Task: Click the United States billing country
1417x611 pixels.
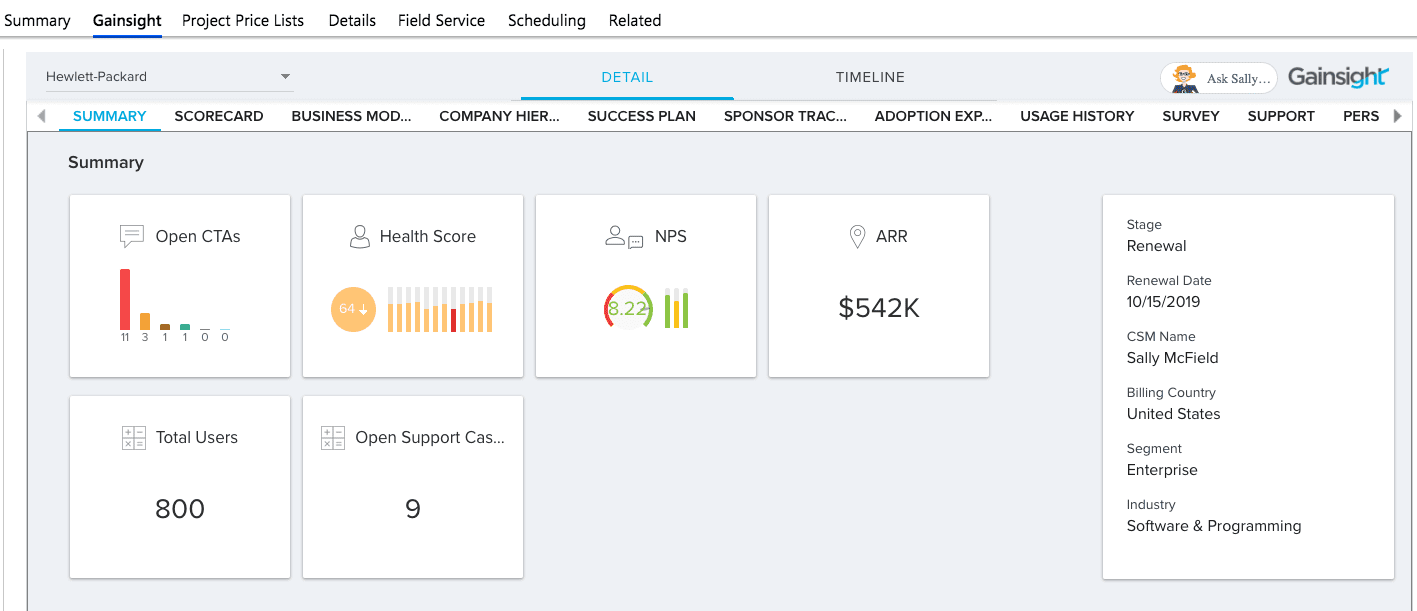Action: pos(1174,414)
